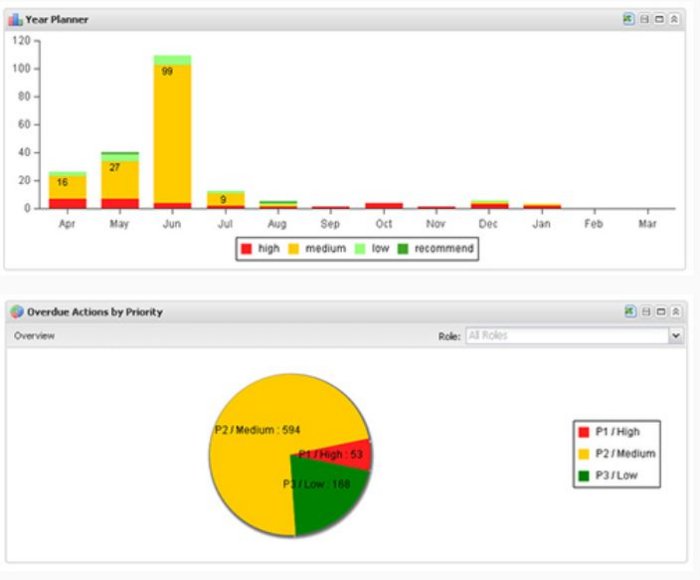700x580 pixels.
Task: Print the Year Planner panel
Action: point(644,19)
